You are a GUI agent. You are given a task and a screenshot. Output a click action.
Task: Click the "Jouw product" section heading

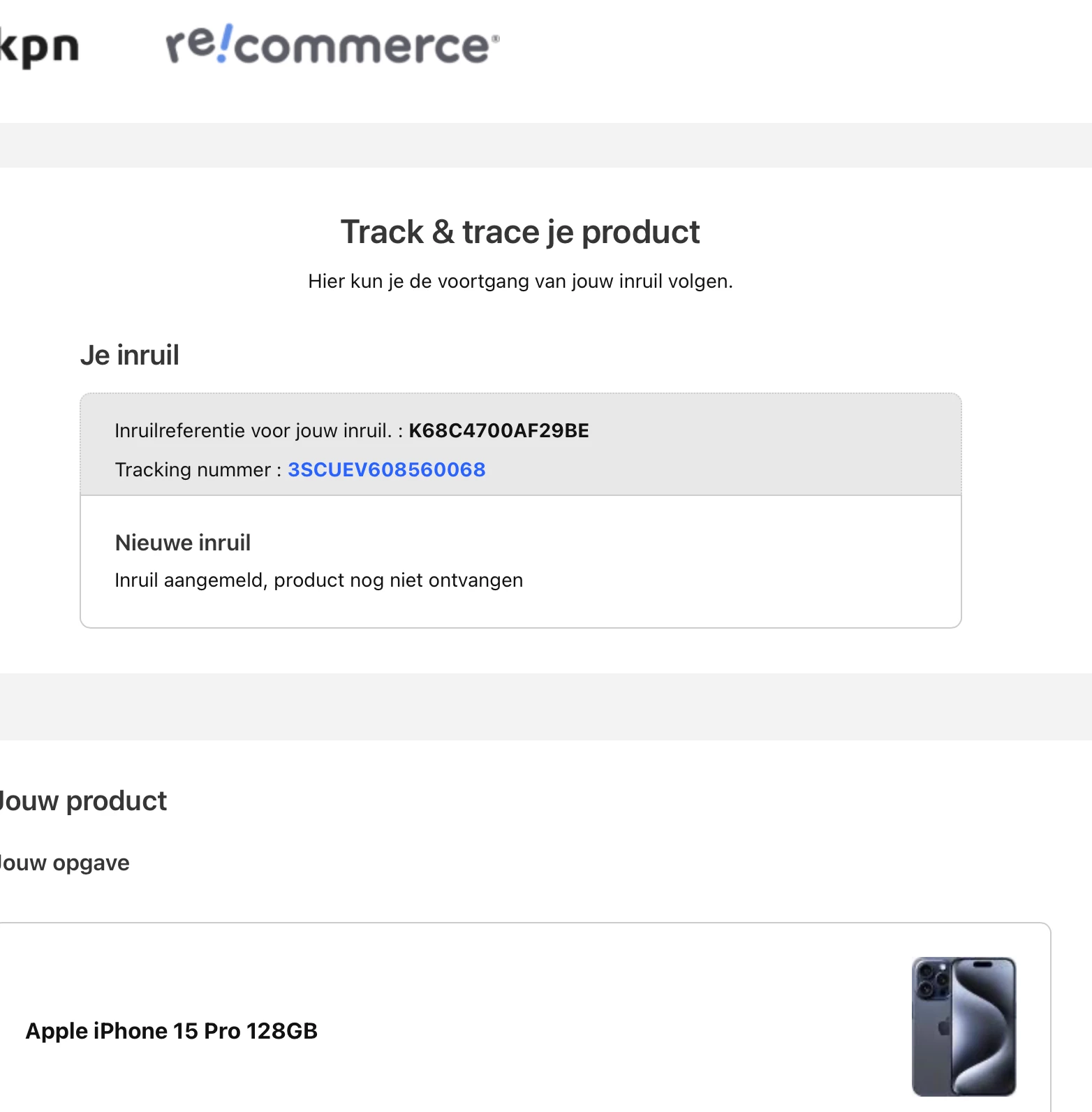82,800
